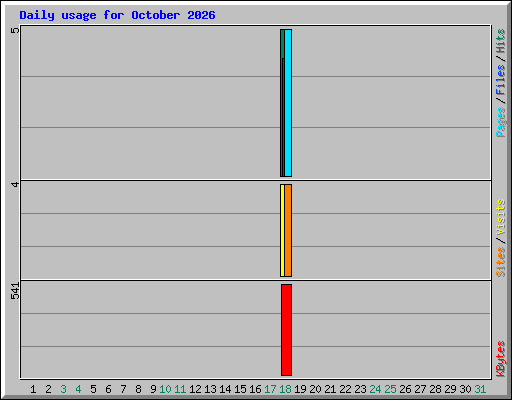Click day label '15' on the x-axis

click(240, 389)
